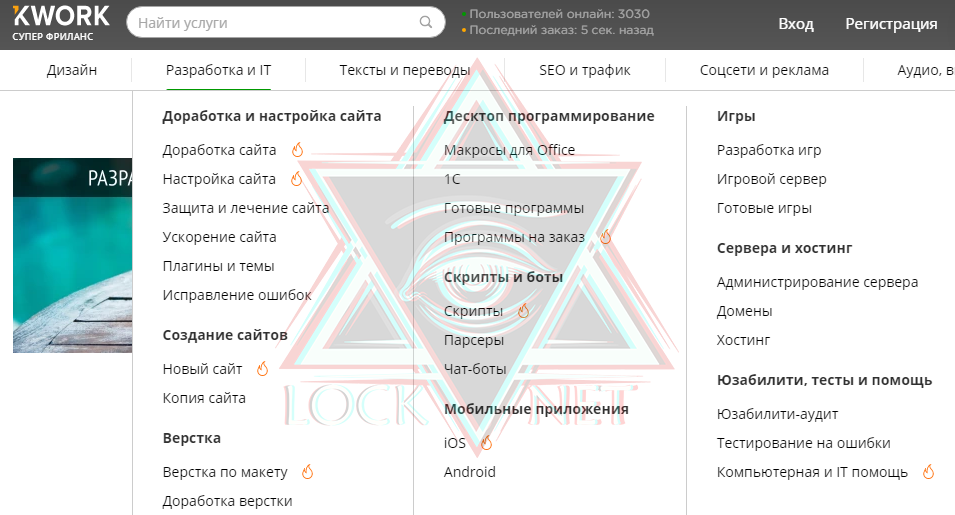Viewport: 955px width, 515px height.
Task: Open Готовые игры
Action: pyautogui.click(x=764, y=208)
